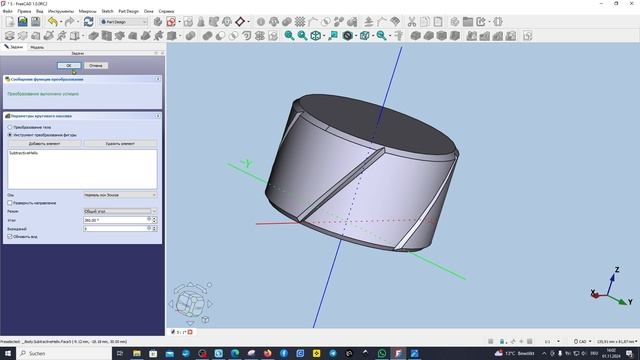The width and height of the screenshot is (640, 360).
Task: Open the Task View taskbar icon
Action: tap(120, 353)
